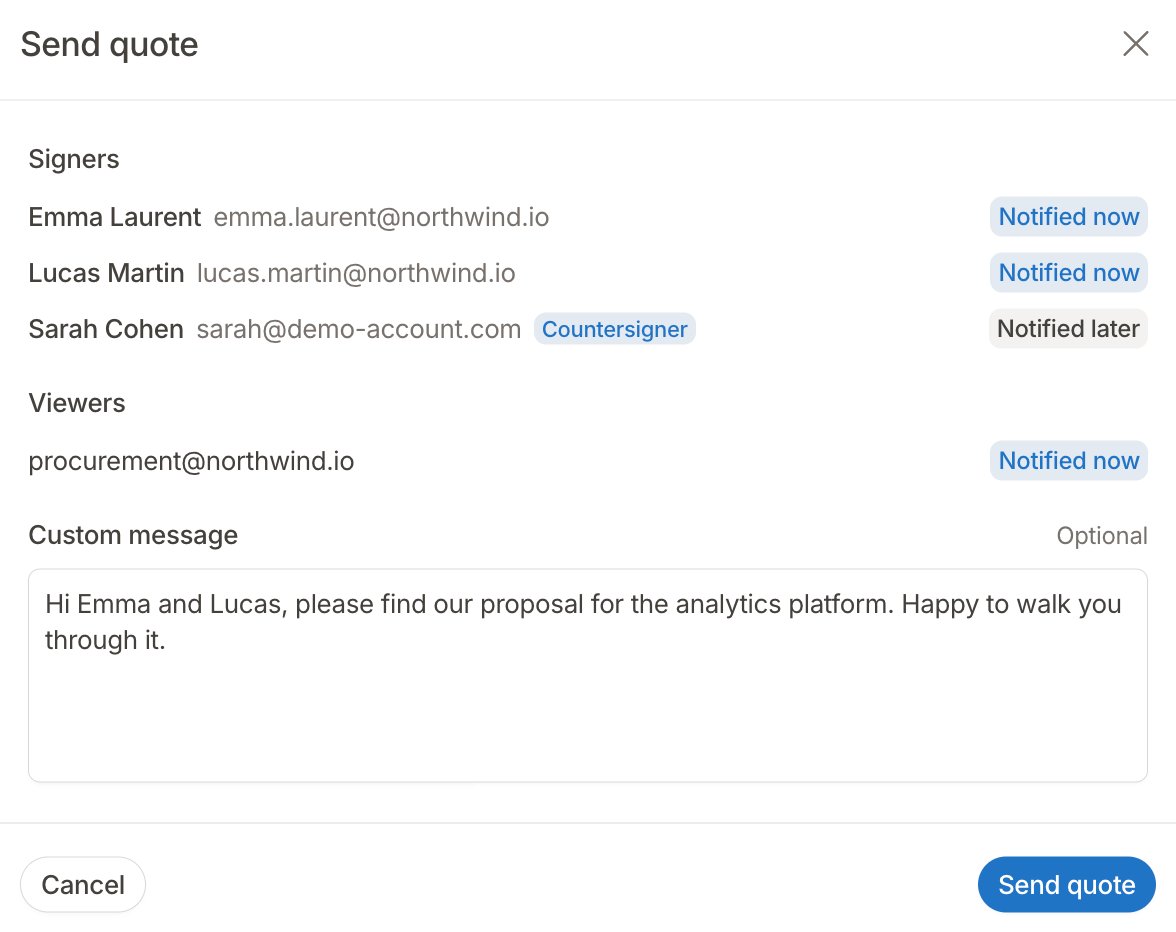1176x932 pixels.
Task: Click the Signers section heading
Action: (x=74, y=160)
